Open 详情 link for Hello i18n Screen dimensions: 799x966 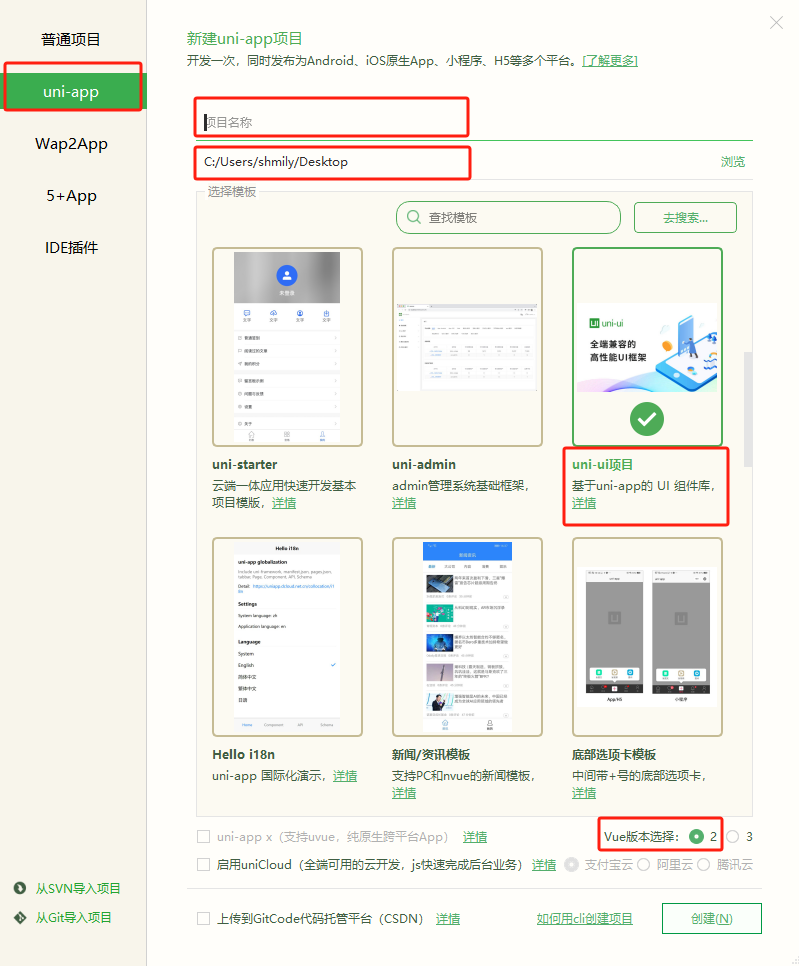[345, 776]
